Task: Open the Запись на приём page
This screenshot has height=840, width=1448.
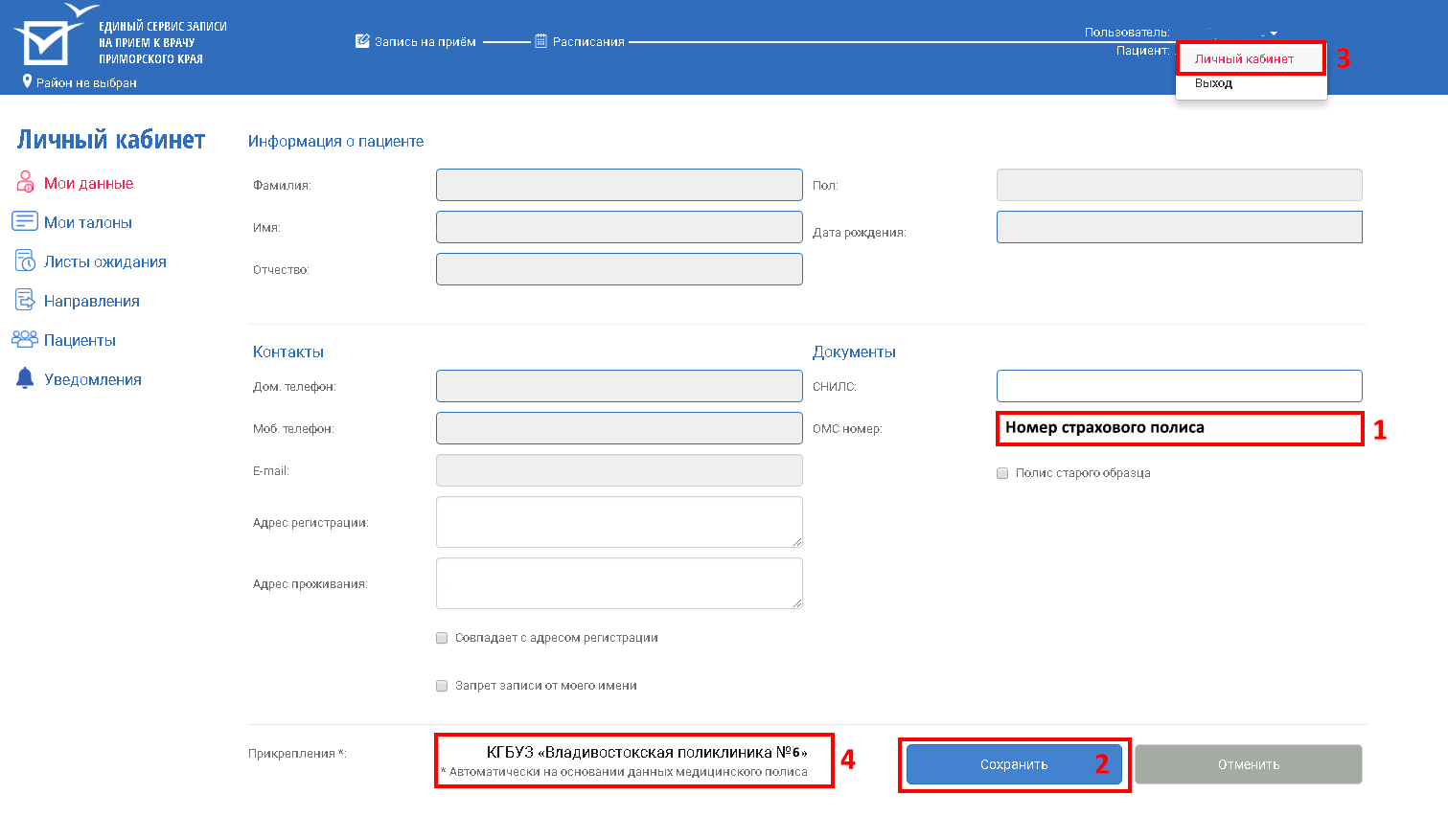Action: (x=416, y=41)
